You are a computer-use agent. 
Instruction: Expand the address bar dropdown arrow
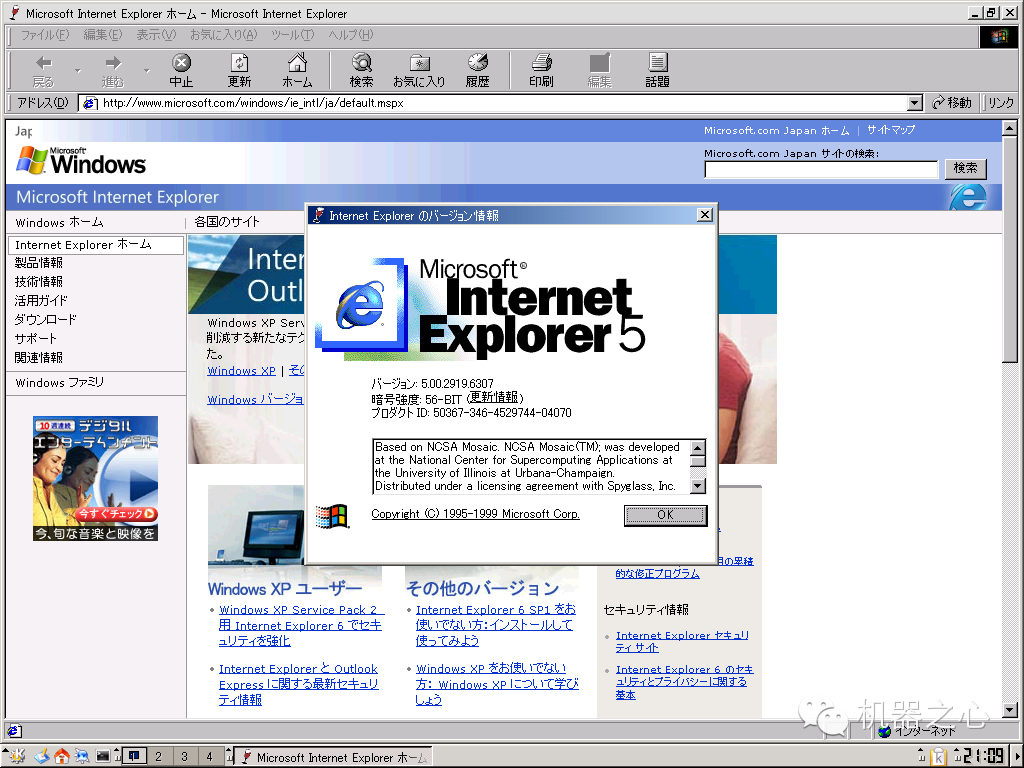[x=915, y=103]
